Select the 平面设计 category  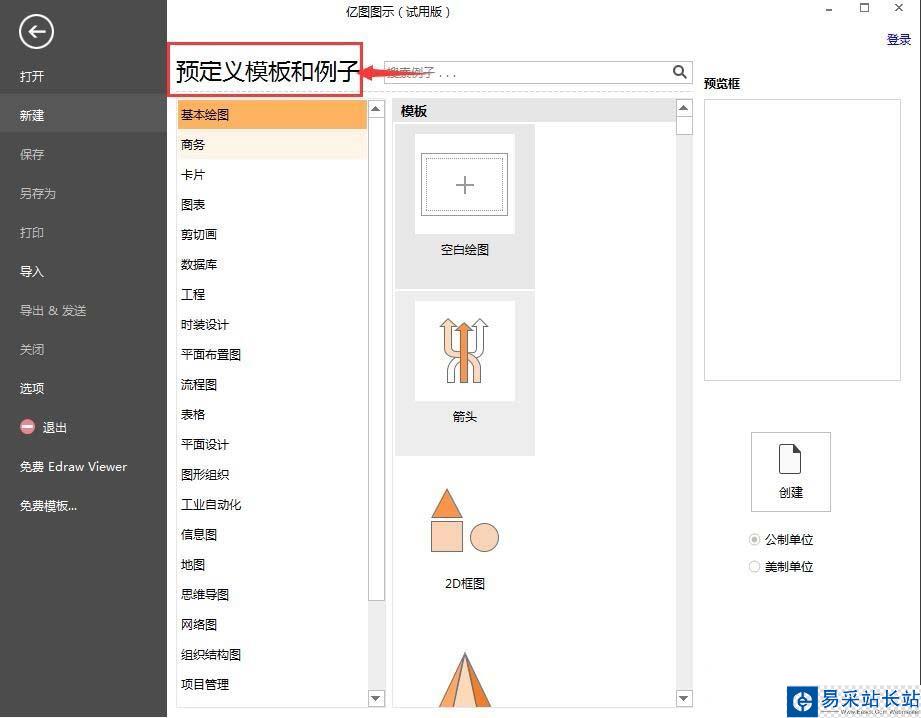(x=273, y=444)
